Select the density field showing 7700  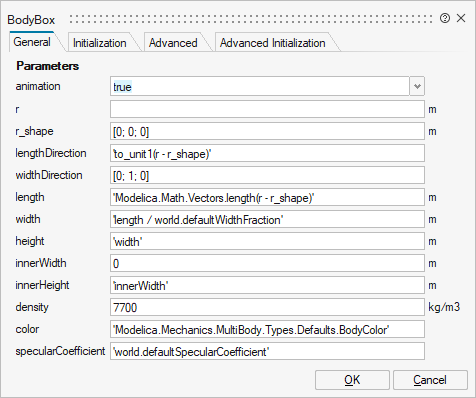pyautogui.click(x=267, y=307)
